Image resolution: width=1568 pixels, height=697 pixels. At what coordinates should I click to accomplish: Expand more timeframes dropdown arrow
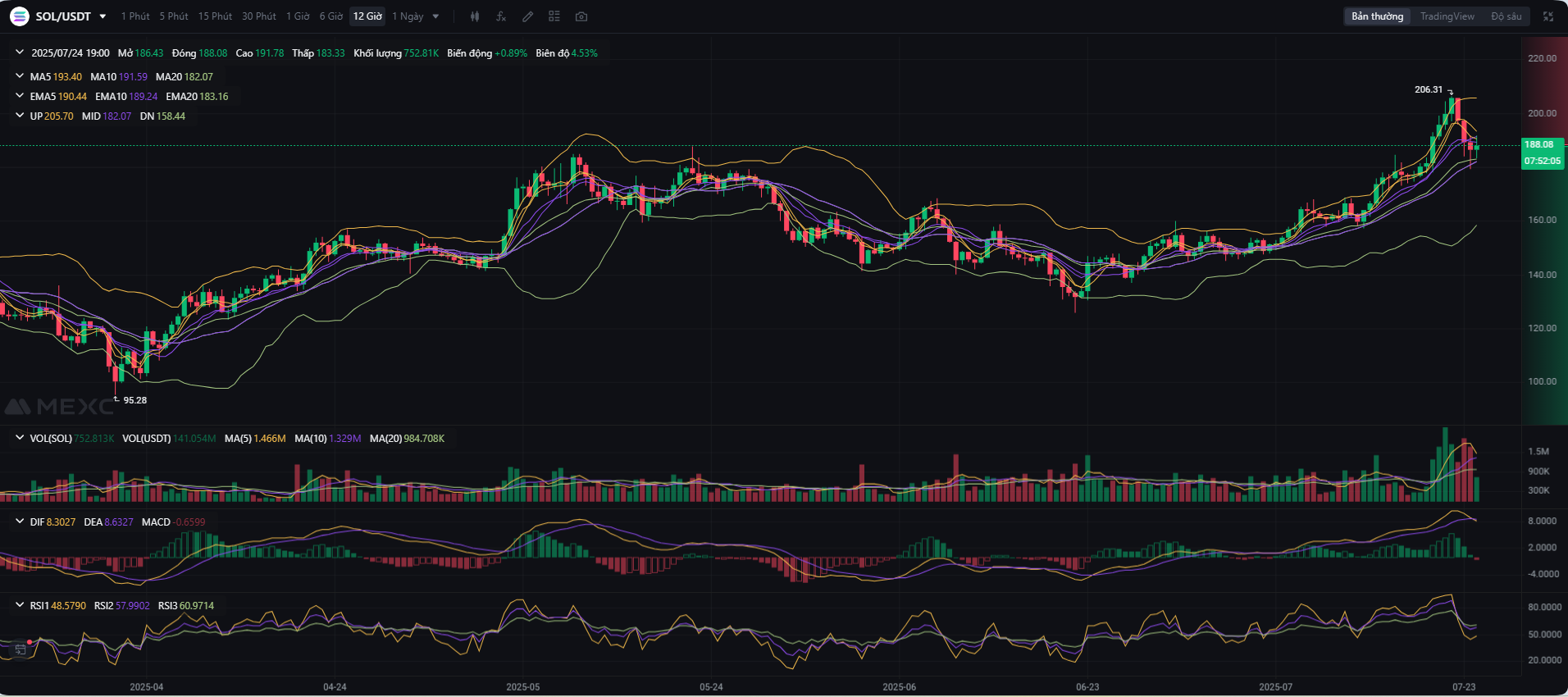[435, 16]
